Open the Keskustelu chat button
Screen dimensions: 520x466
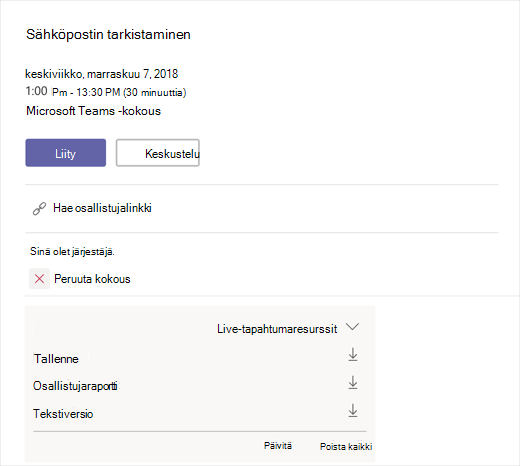(158, 153)
